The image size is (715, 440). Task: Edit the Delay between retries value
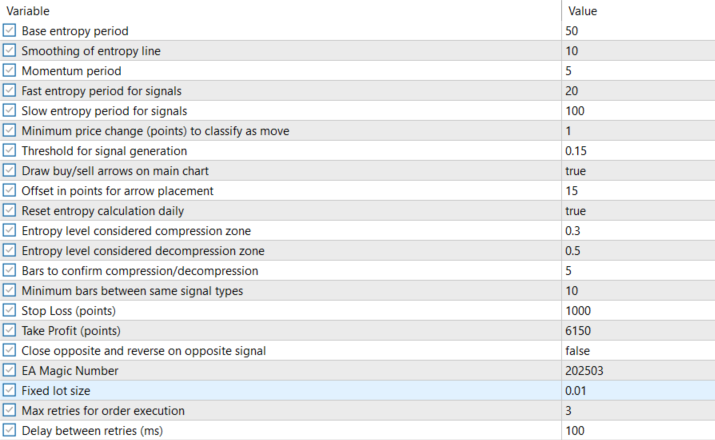tap(573, 431)
